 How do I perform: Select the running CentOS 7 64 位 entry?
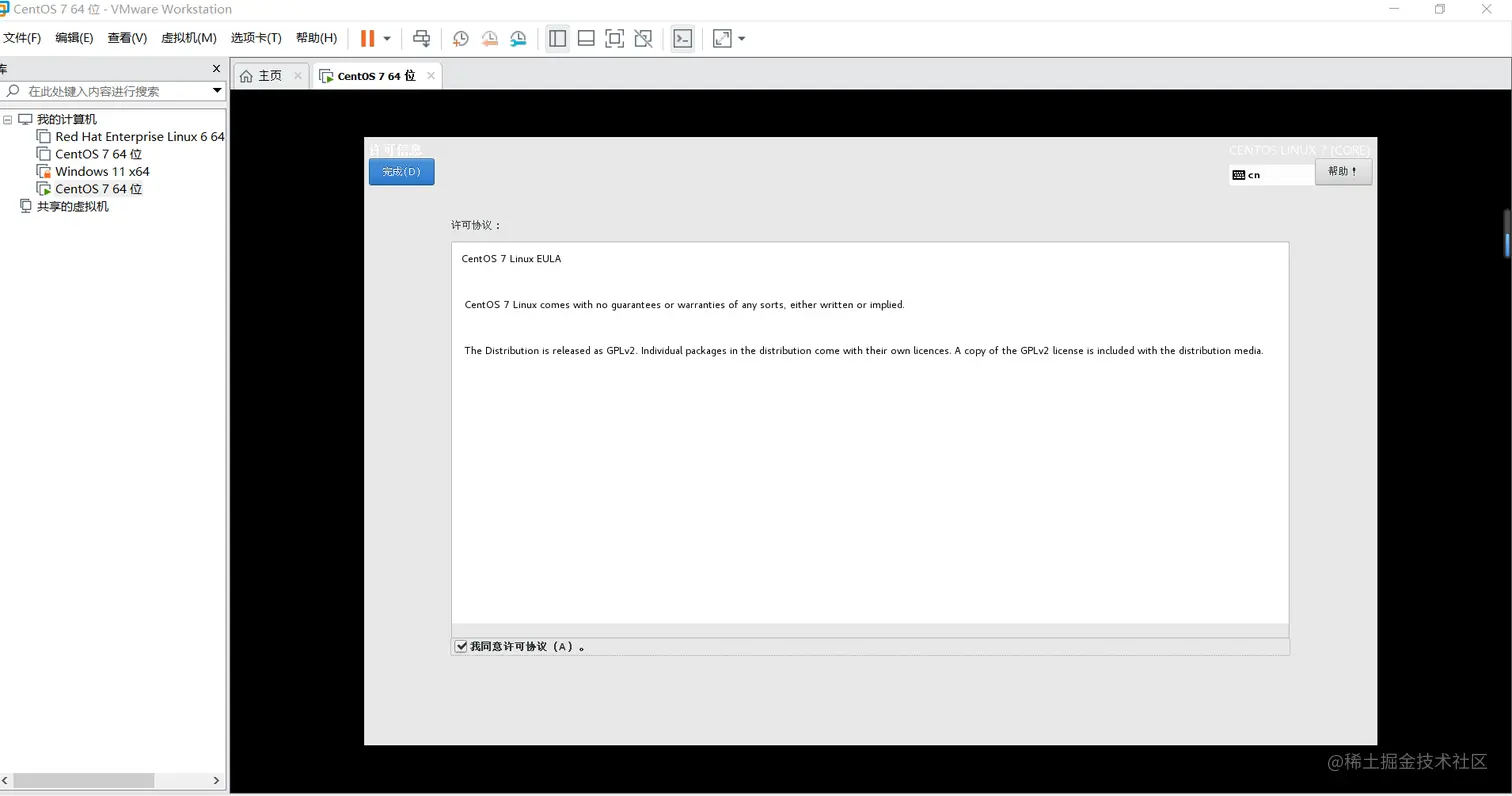point(98,189)
